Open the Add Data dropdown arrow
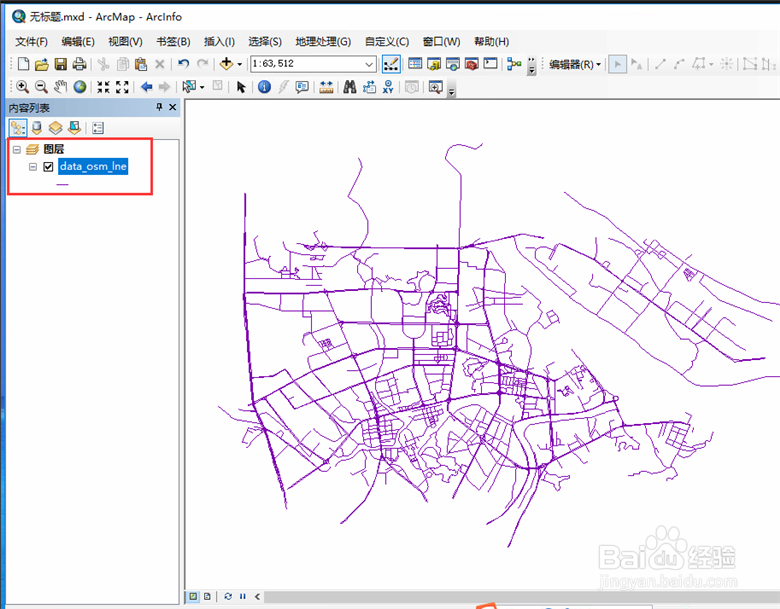The image size is (780, 609). [240, 64]
